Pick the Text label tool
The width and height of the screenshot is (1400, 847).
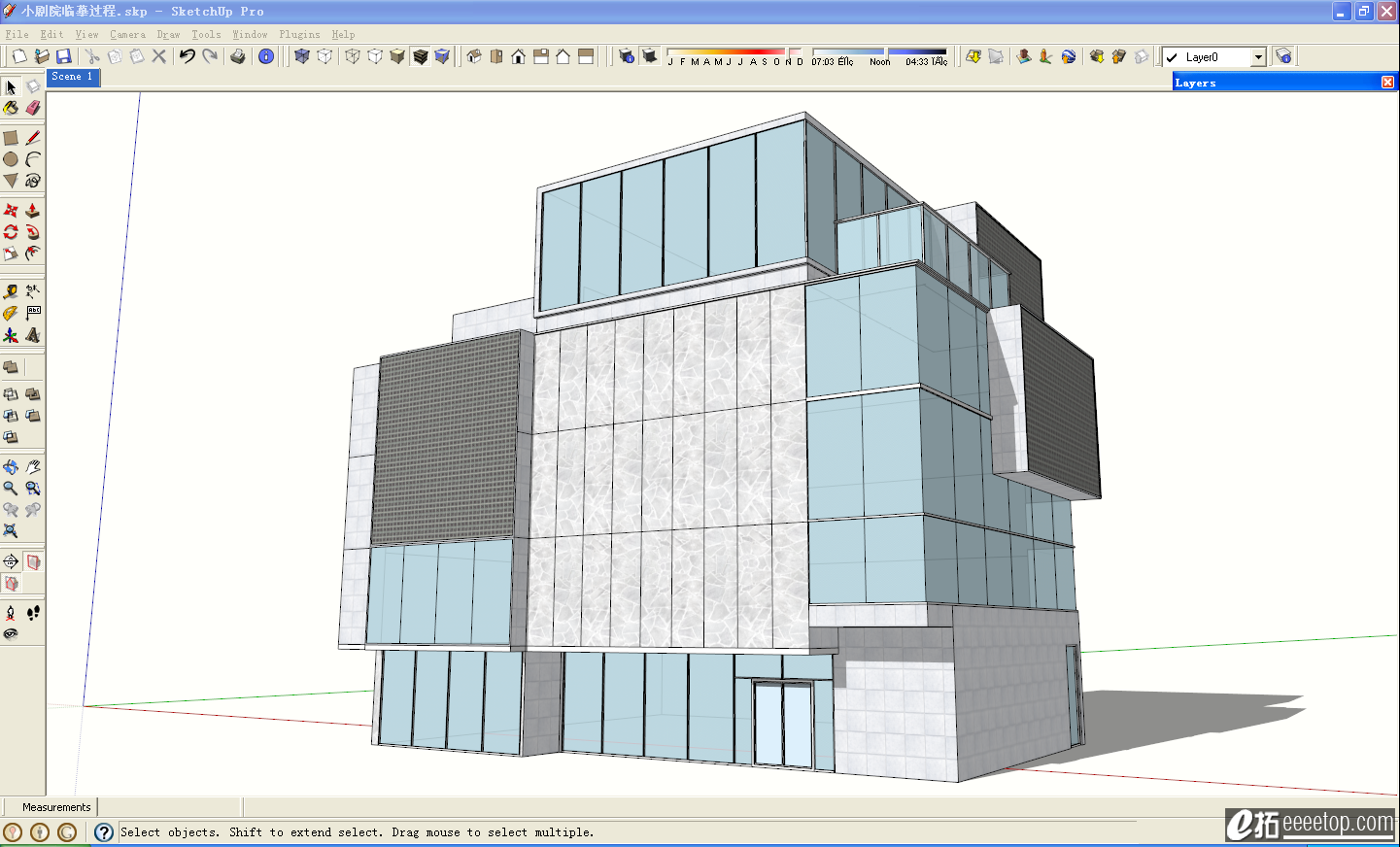click(x=33, y=313)
